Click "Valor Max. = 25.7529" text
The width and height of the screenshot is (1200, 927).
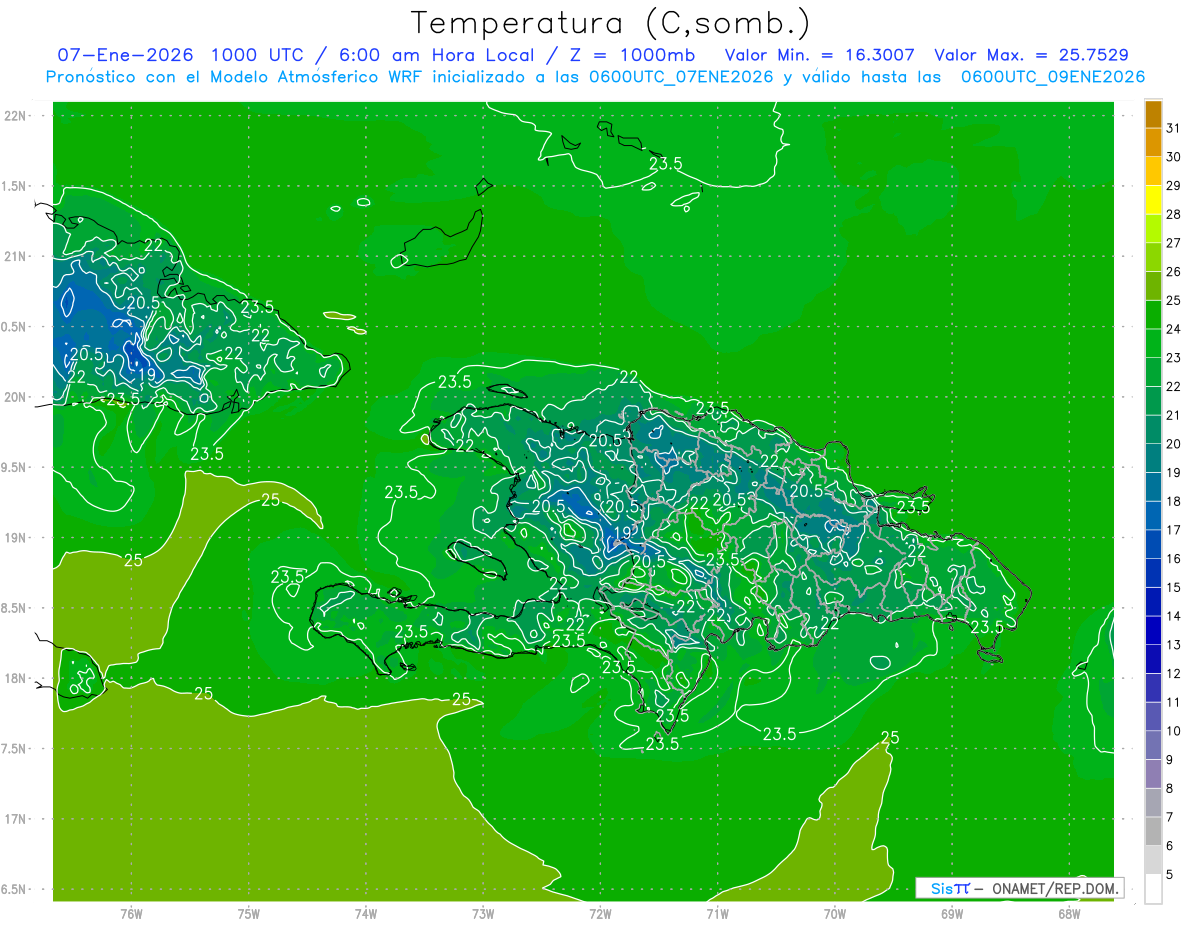[1031, 55]
